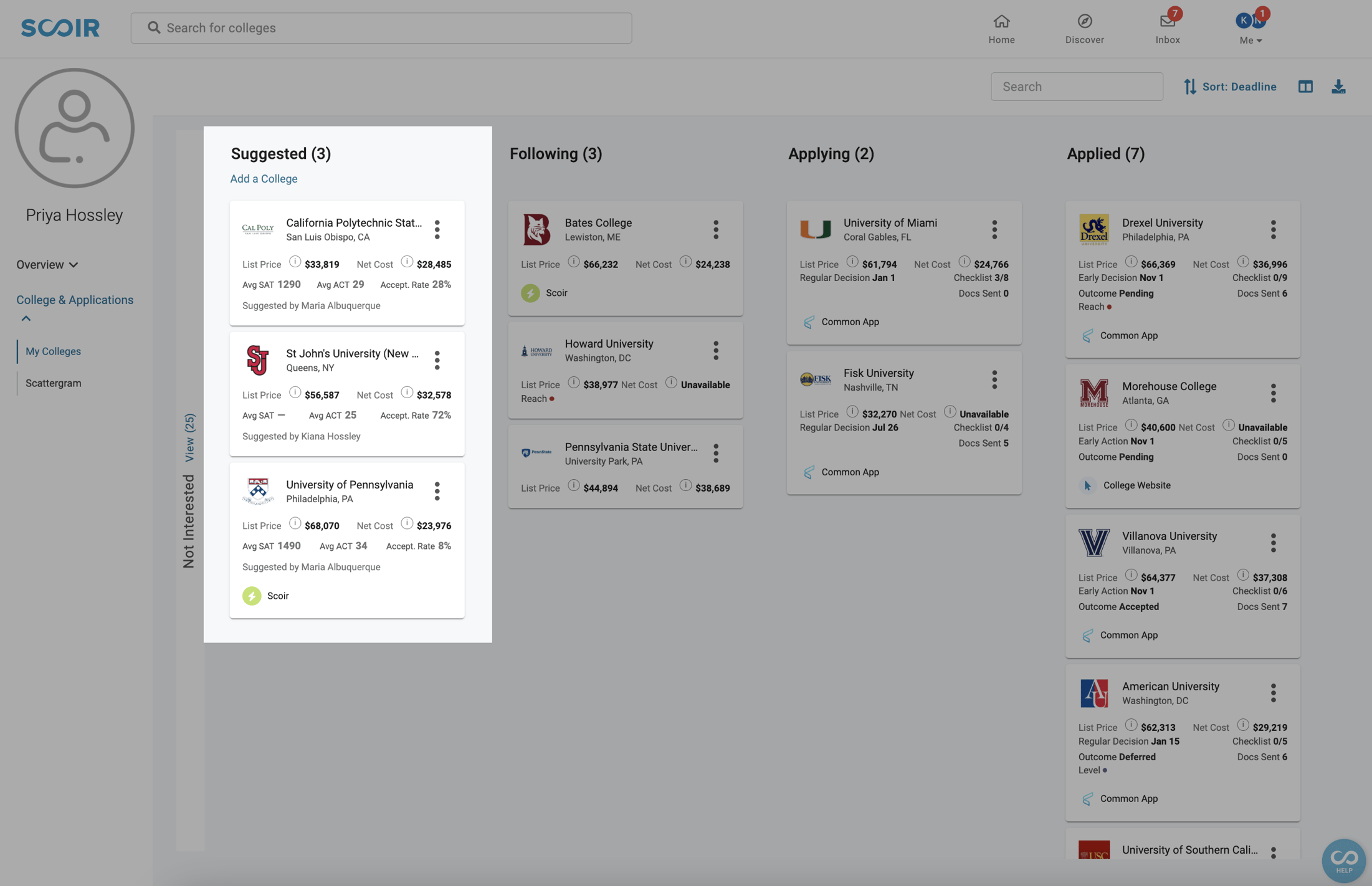Image resolution: width=1372 pixels, height=886 pixels.
Task: Open the Help chat bubble
Action: [1343, 860]
